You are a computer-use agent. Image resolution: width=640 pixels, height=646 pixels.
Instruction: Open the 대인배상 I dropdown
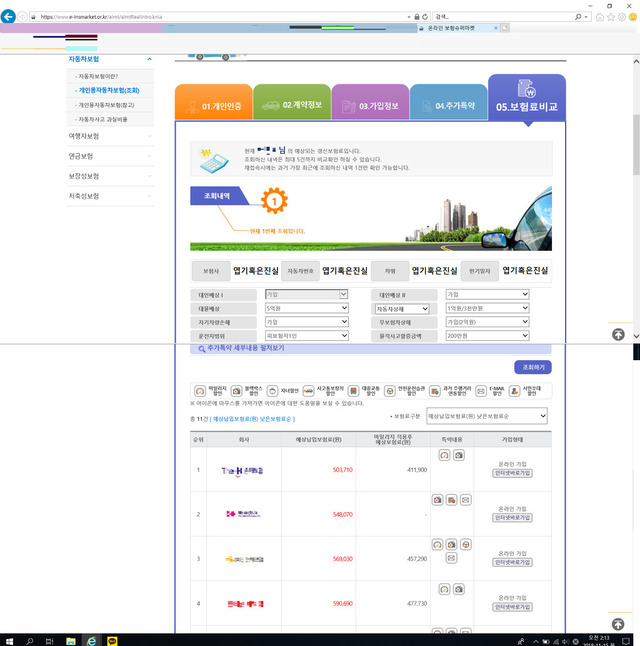pyautogui.click(x=306, y=294)
